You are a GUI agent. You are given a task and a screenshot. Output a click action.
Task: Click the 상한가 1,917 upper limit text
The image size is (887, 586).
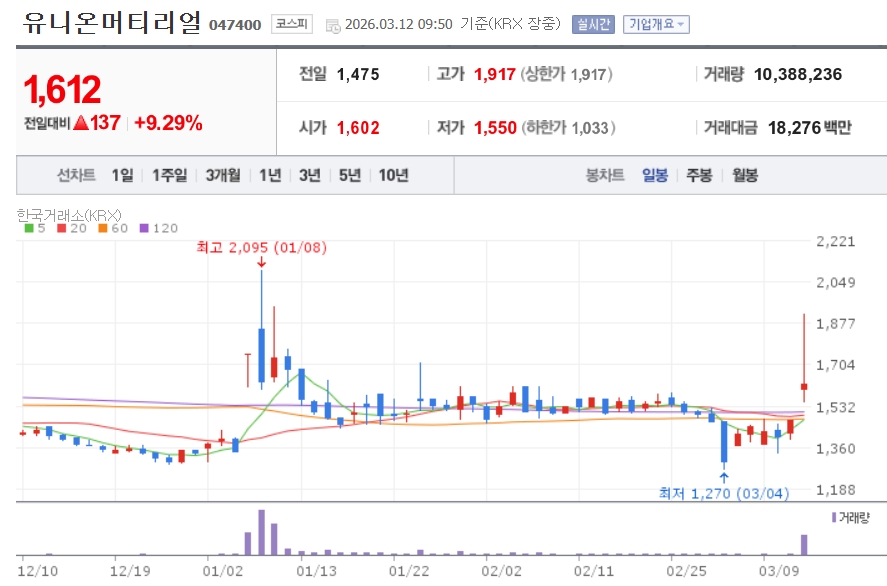pos(566,74)
